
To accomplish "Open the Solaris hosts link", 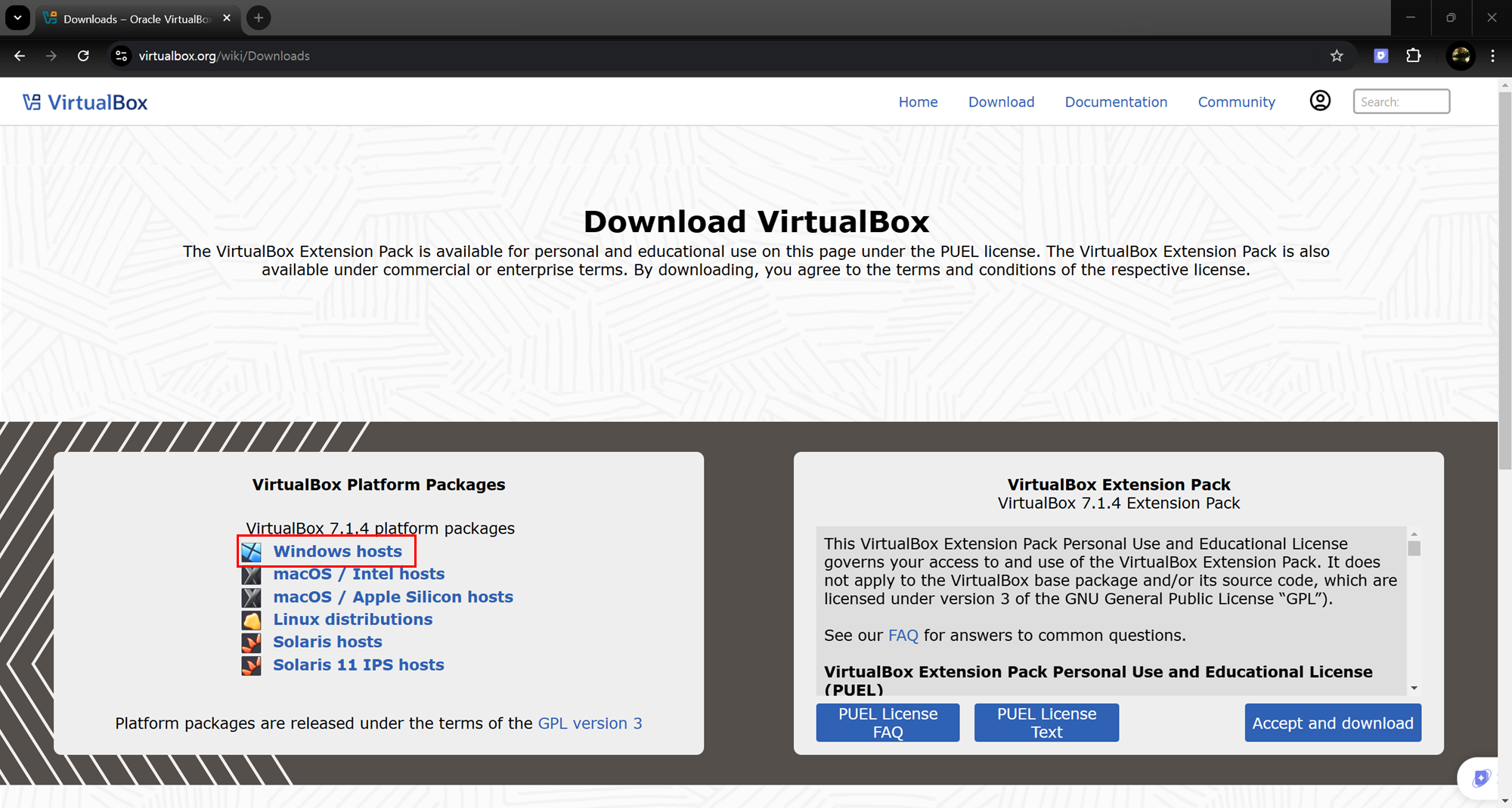I will [327, 642].
